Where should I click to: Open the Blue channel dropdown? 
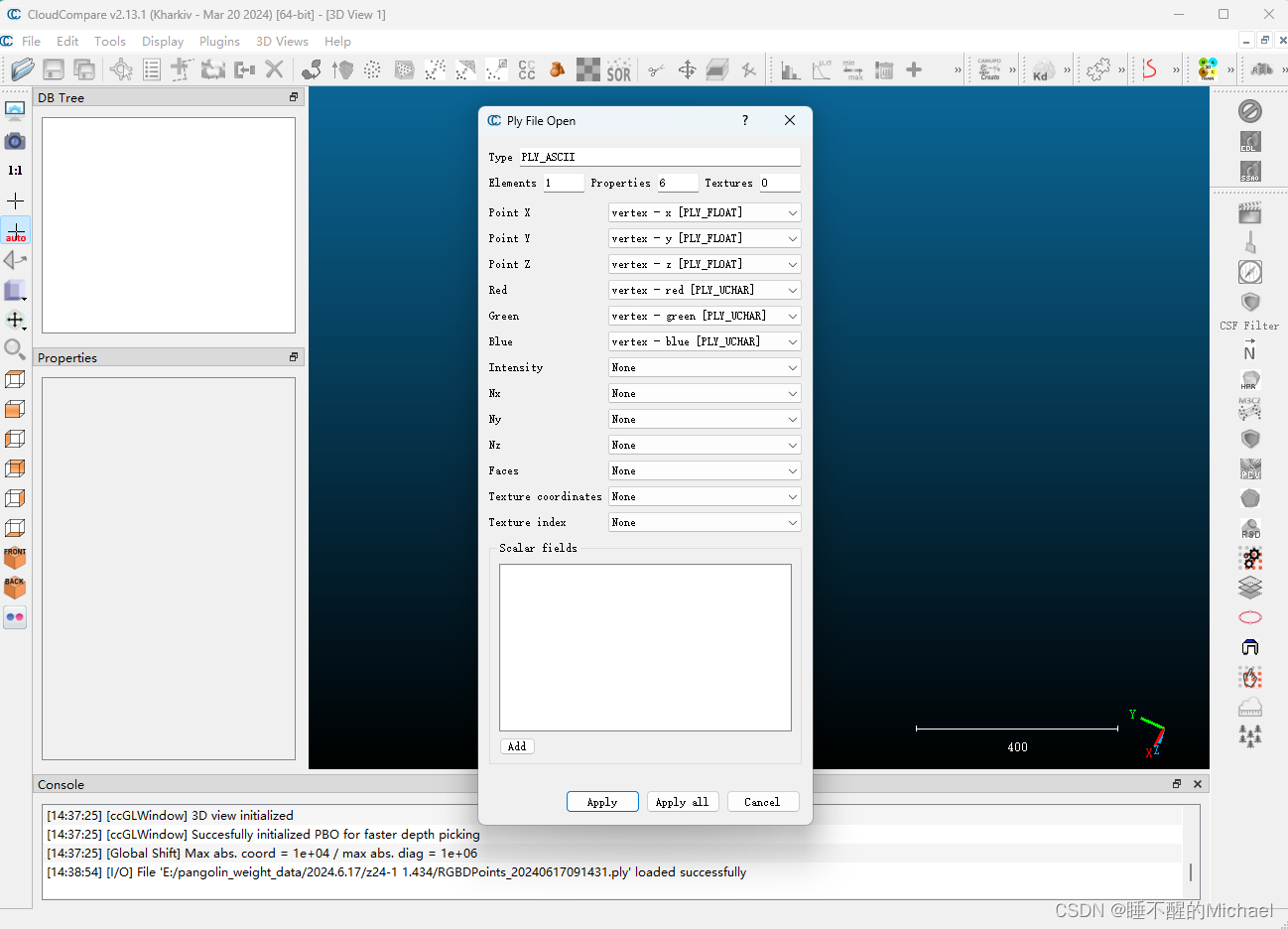click(x=705, y=341)
